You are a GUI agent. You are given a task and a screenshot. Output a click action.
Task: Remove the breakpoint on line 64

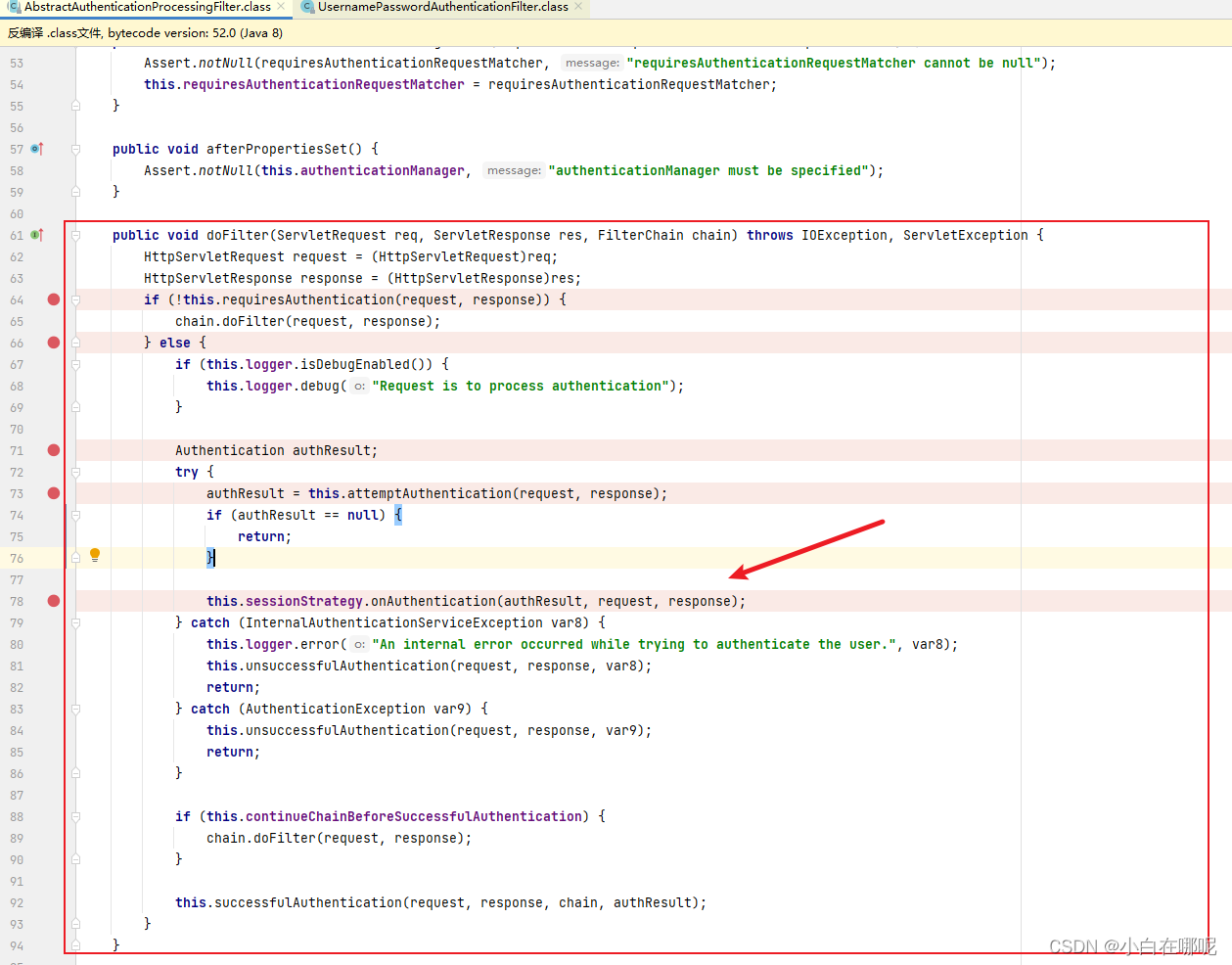pos(54,299)
